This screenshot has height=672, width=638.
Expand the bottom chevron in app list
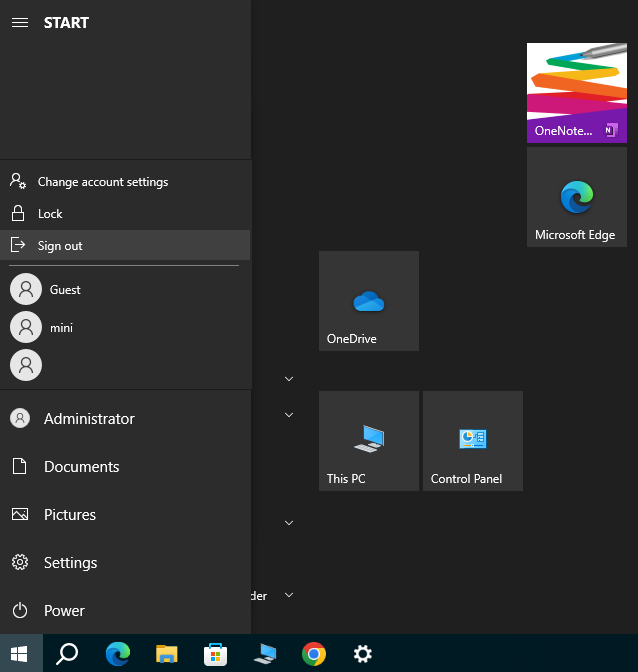pos(289,595)
